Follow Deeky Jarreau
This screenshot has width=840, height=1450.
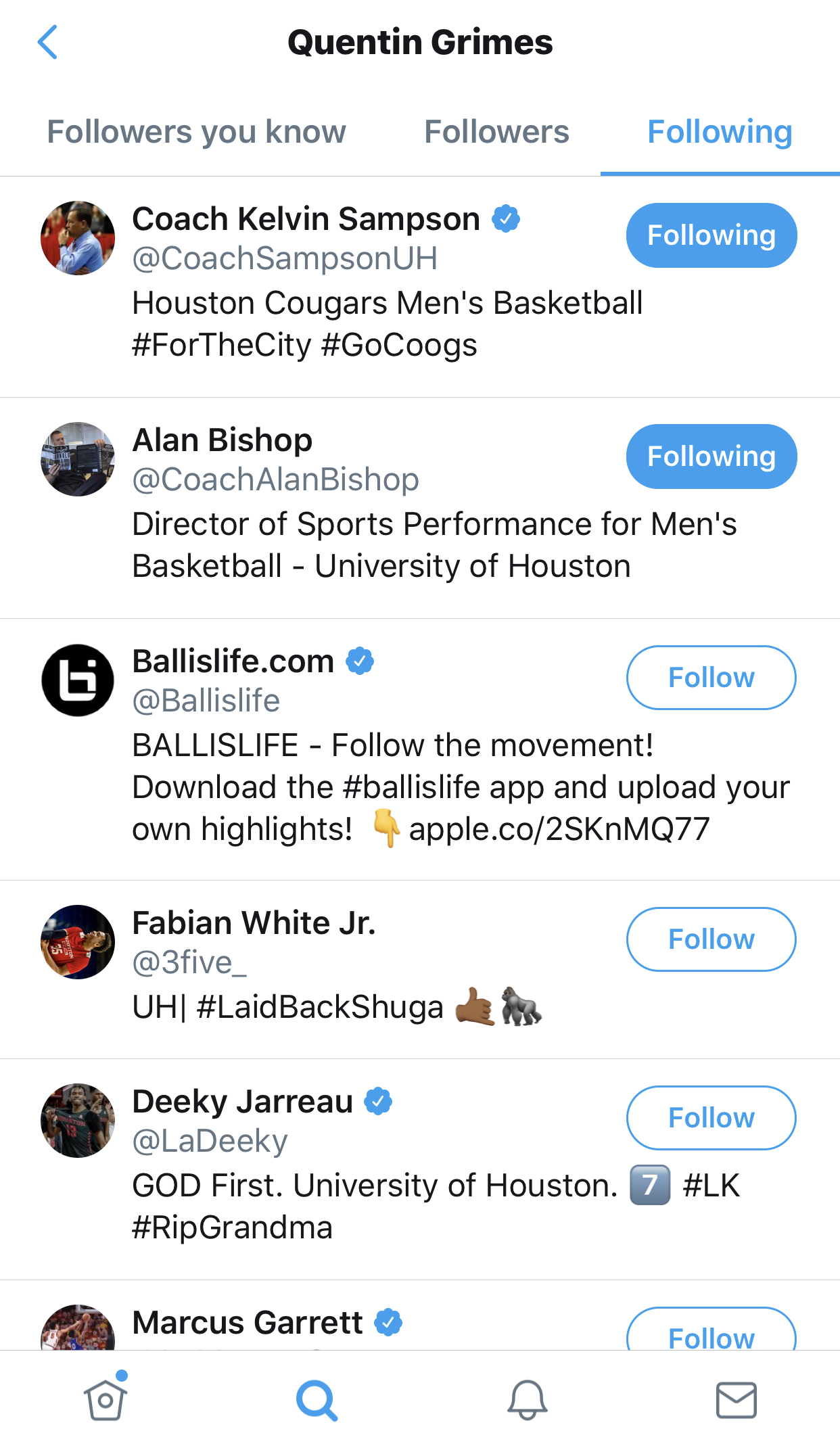(x=711, y=1118)
